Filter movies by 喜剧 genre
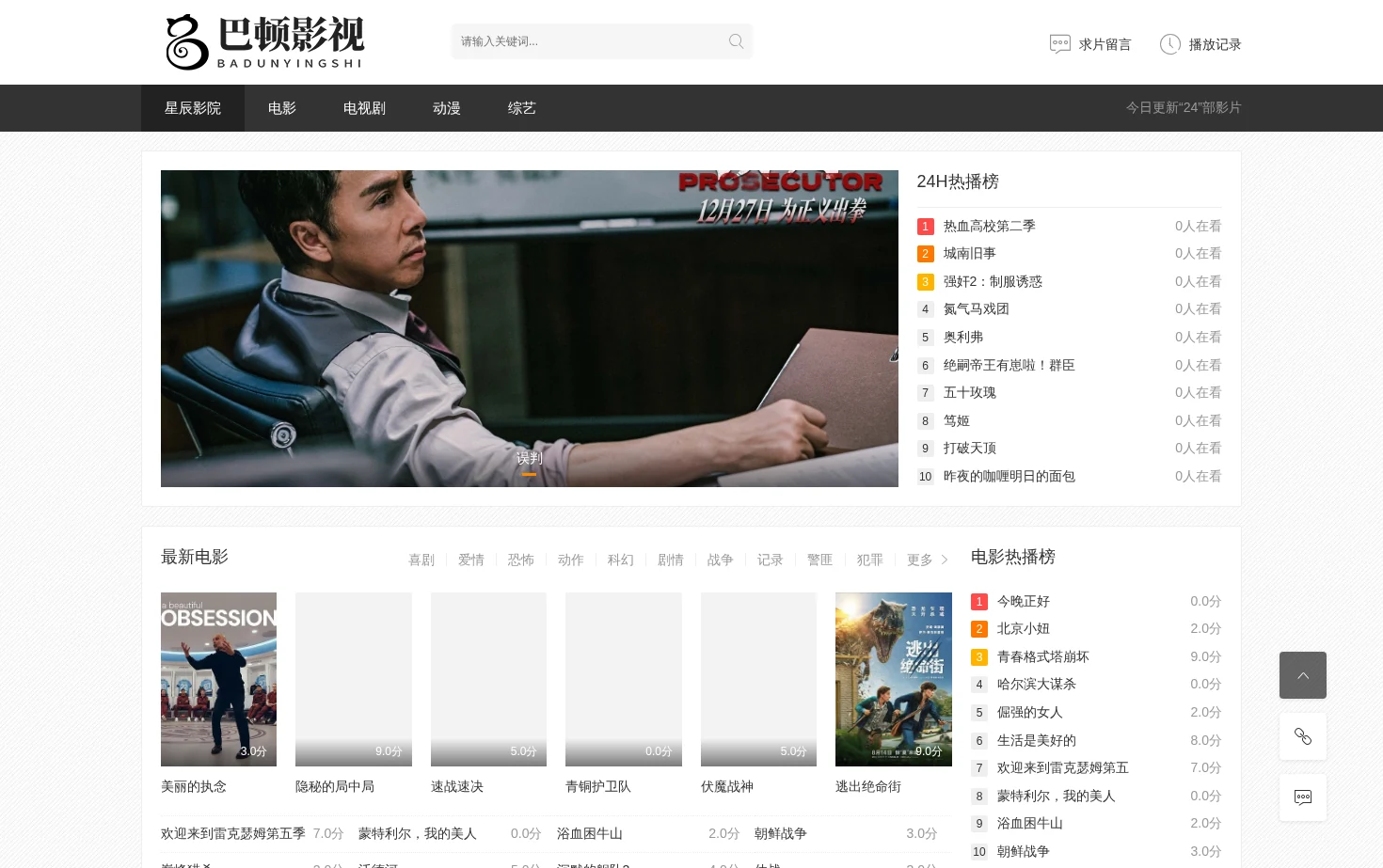Screen dimensions: 1383x868 pyautogui.click(x=421, y=560)
